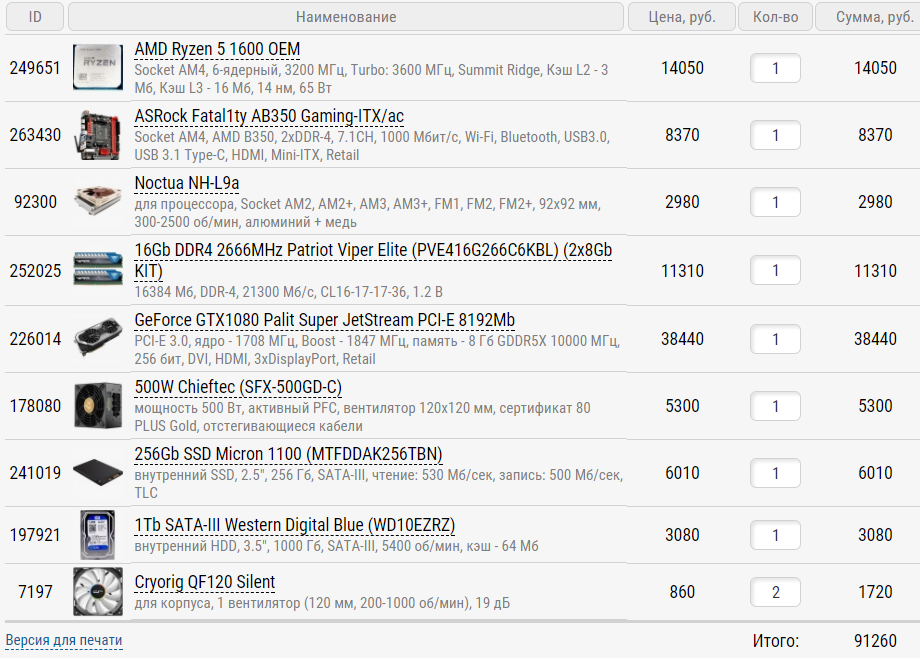Click the 'Цена, руб.' column header

[x=682, y=16]
